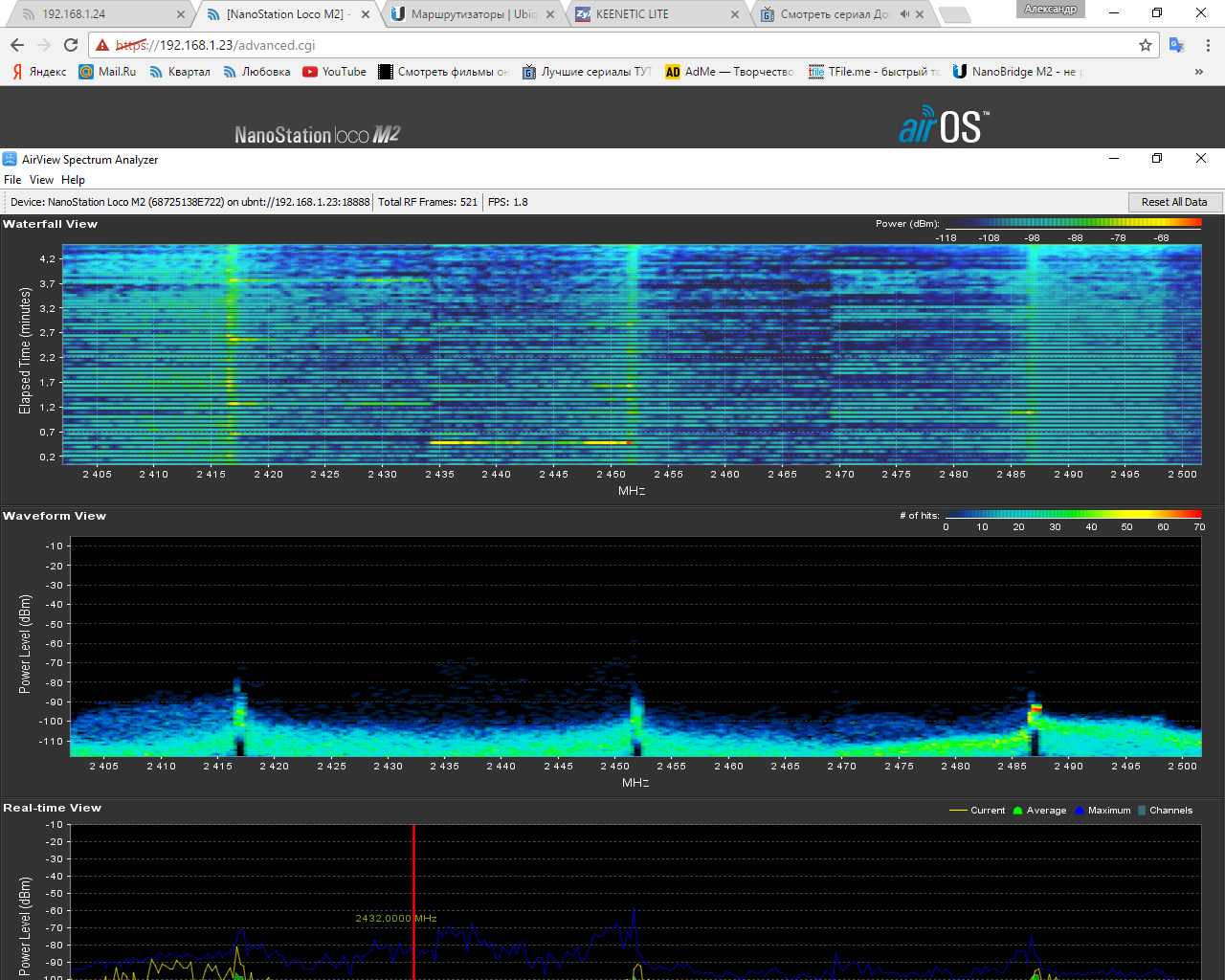1225x980 pixels.
Task: Close the 192.168.1.24 tab
Action: coord(182,14)
